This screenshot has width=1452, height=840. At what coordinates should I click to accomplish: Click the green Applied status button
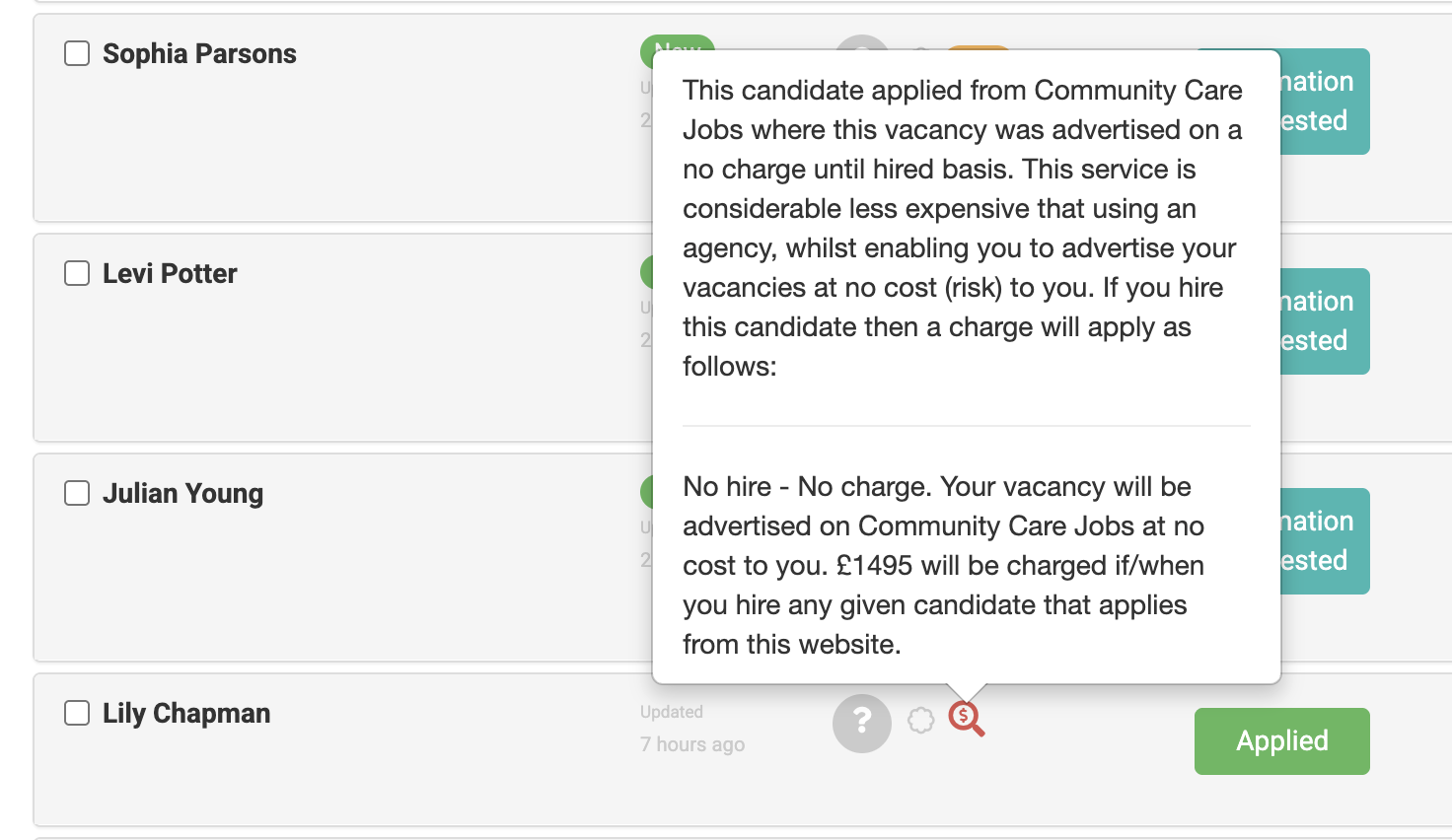click(1281, 741)
